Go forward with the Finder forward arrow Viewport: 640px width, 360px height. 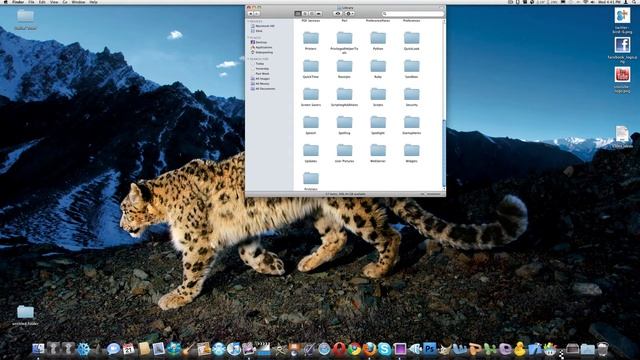[x=257, y=13]
